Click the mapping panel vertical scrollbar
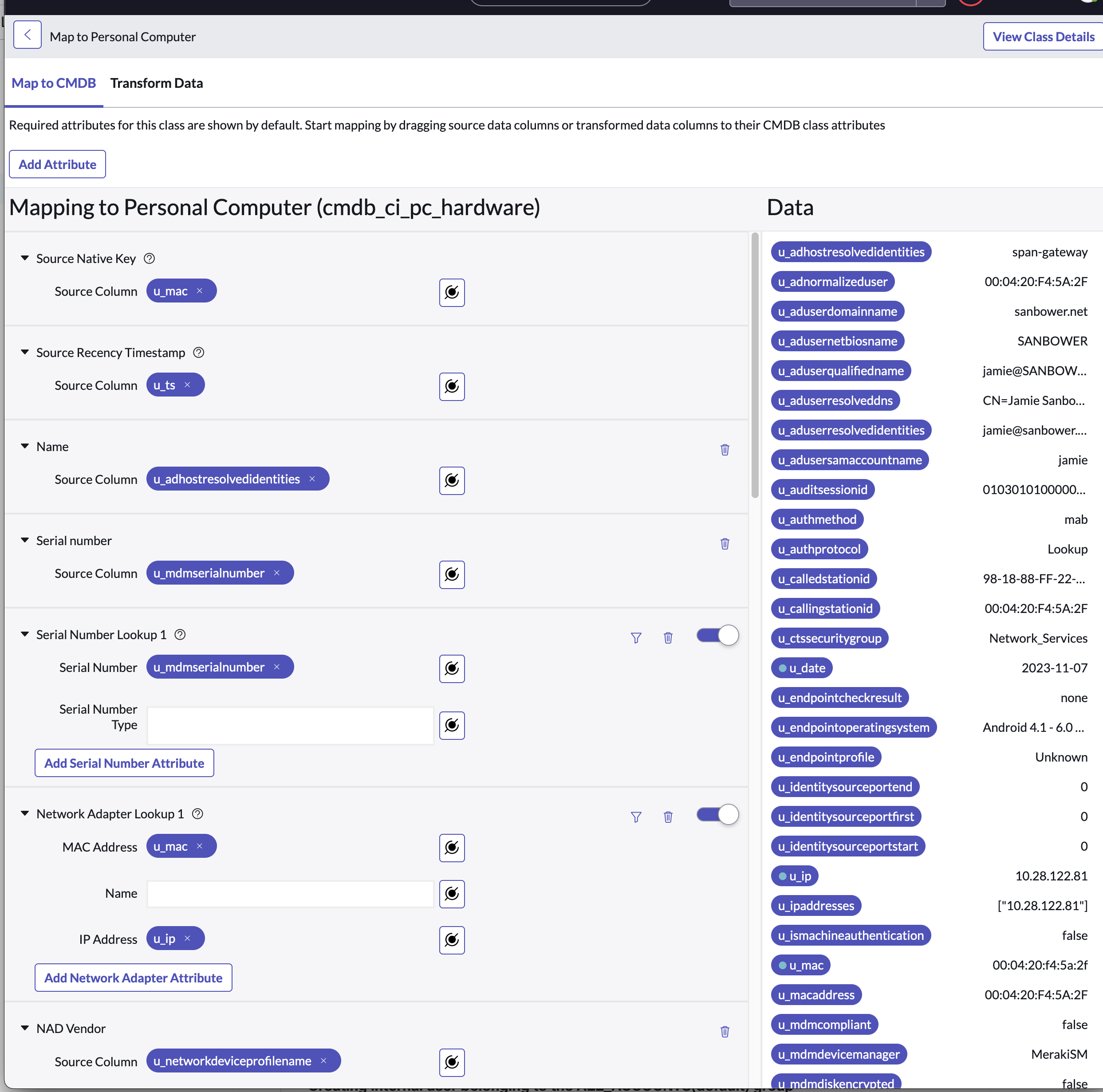Viewport: 1103px width, 1092px height. point(755,365)
